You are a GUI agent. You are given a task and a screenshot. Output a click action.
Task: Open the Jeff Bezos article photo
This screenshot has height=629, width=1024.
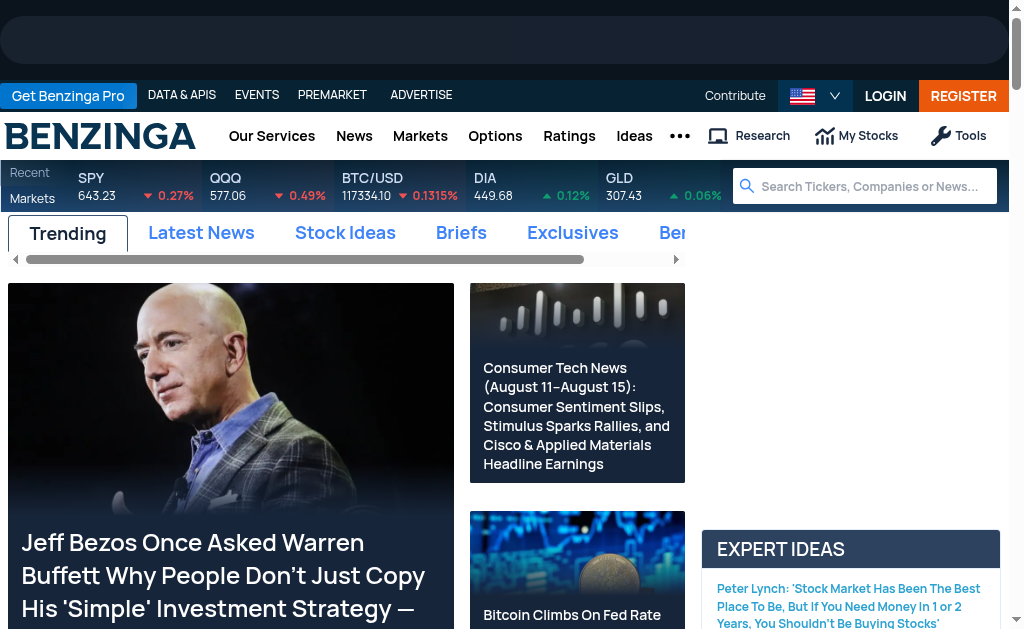(x=231, y=398)
